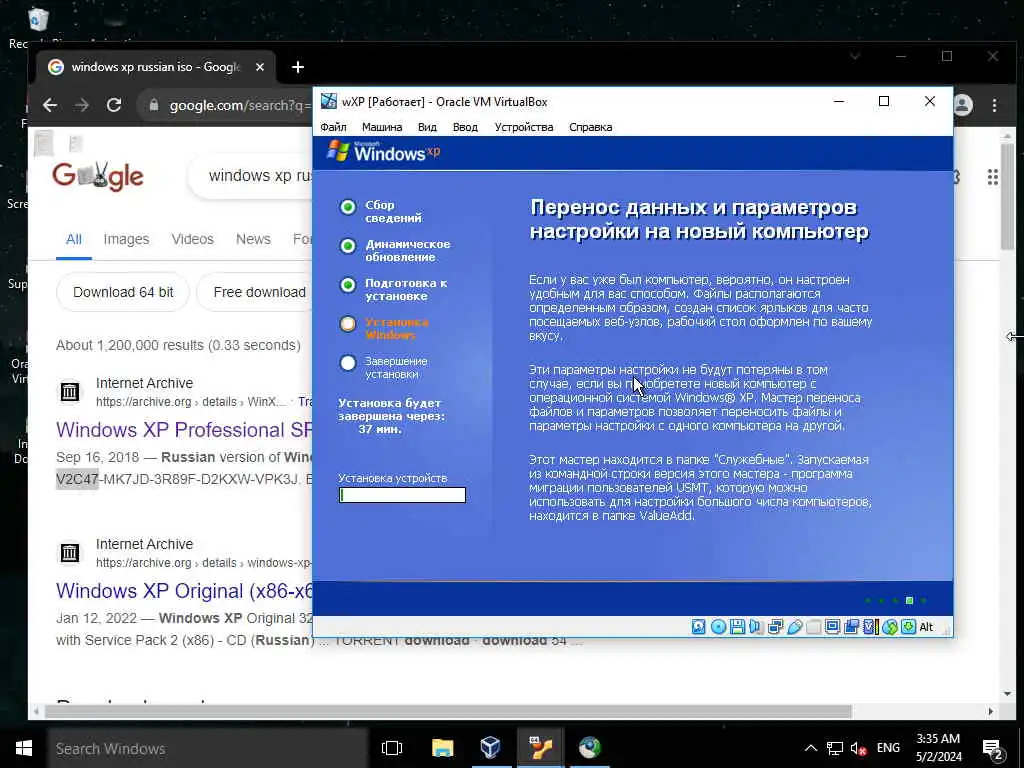Click the Internet Archive favicon of second result
This screenshot has width=1024, height=768.
tap(70, 553)
